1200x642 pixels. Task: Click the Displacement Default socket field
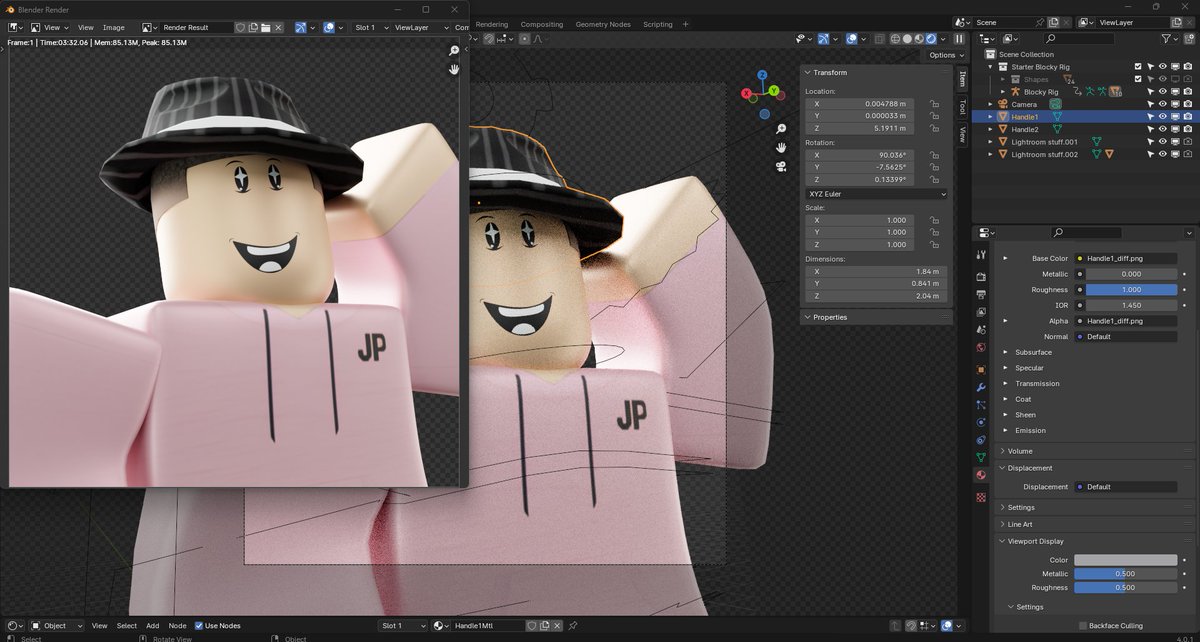1127,487
